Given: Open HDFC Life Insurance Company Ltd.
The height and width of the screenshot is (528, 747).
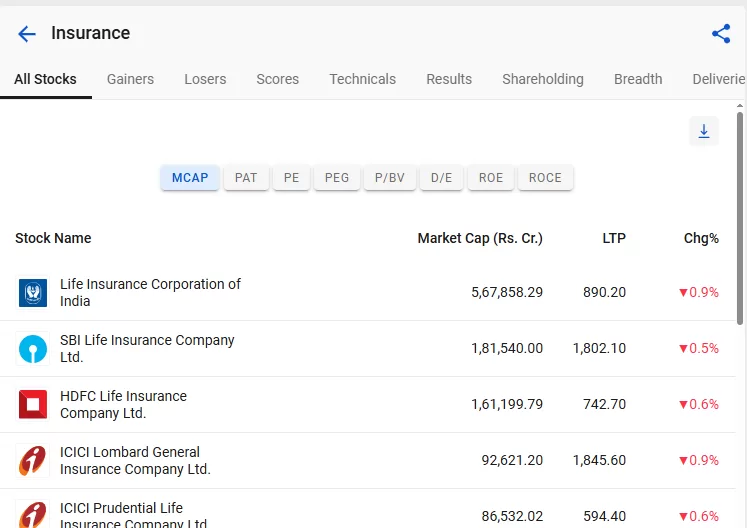Looking at the screenshot, I should click(123, 404).
